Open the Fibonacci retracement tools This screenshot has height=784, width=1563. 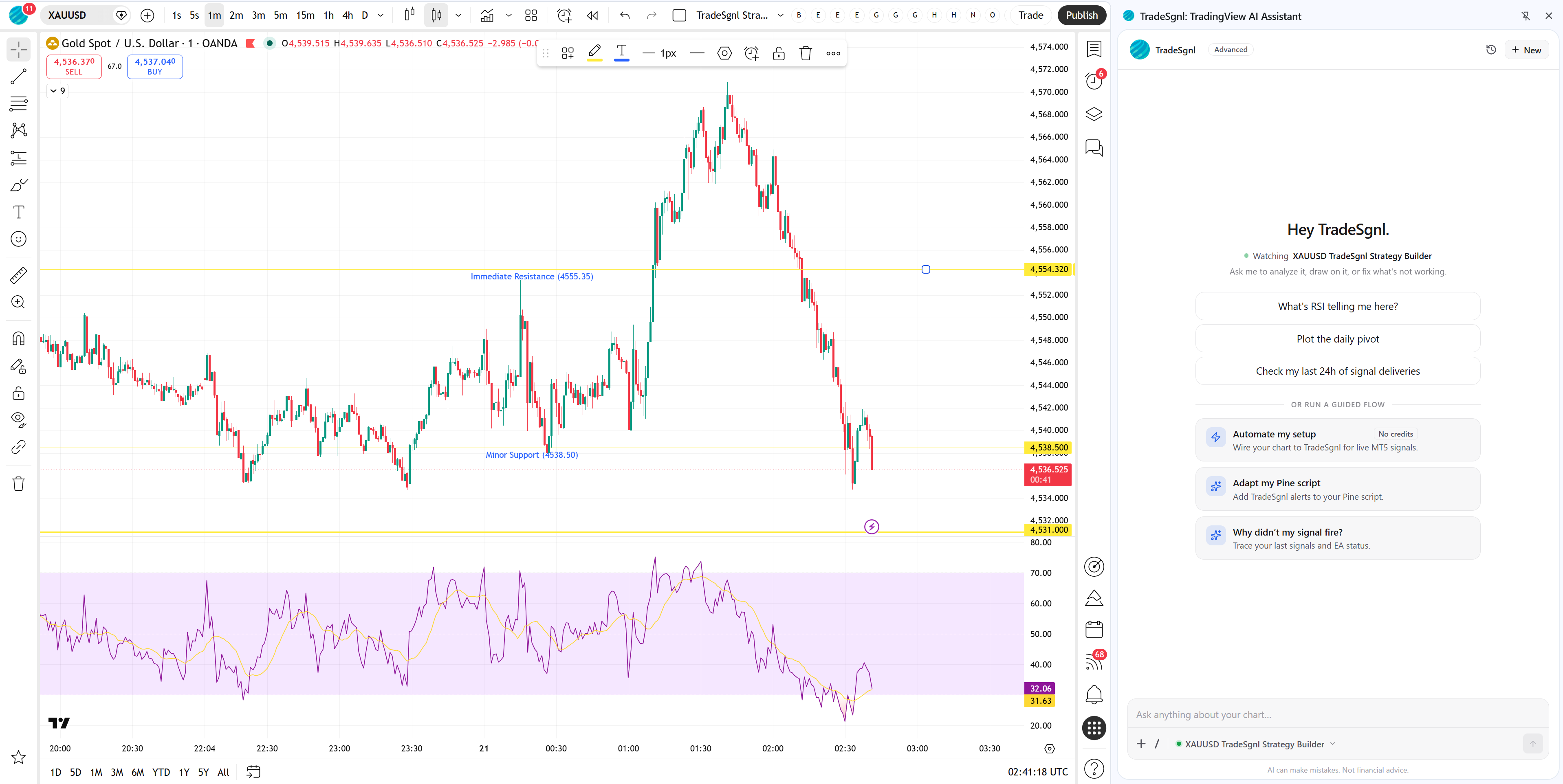coord(18,104)
